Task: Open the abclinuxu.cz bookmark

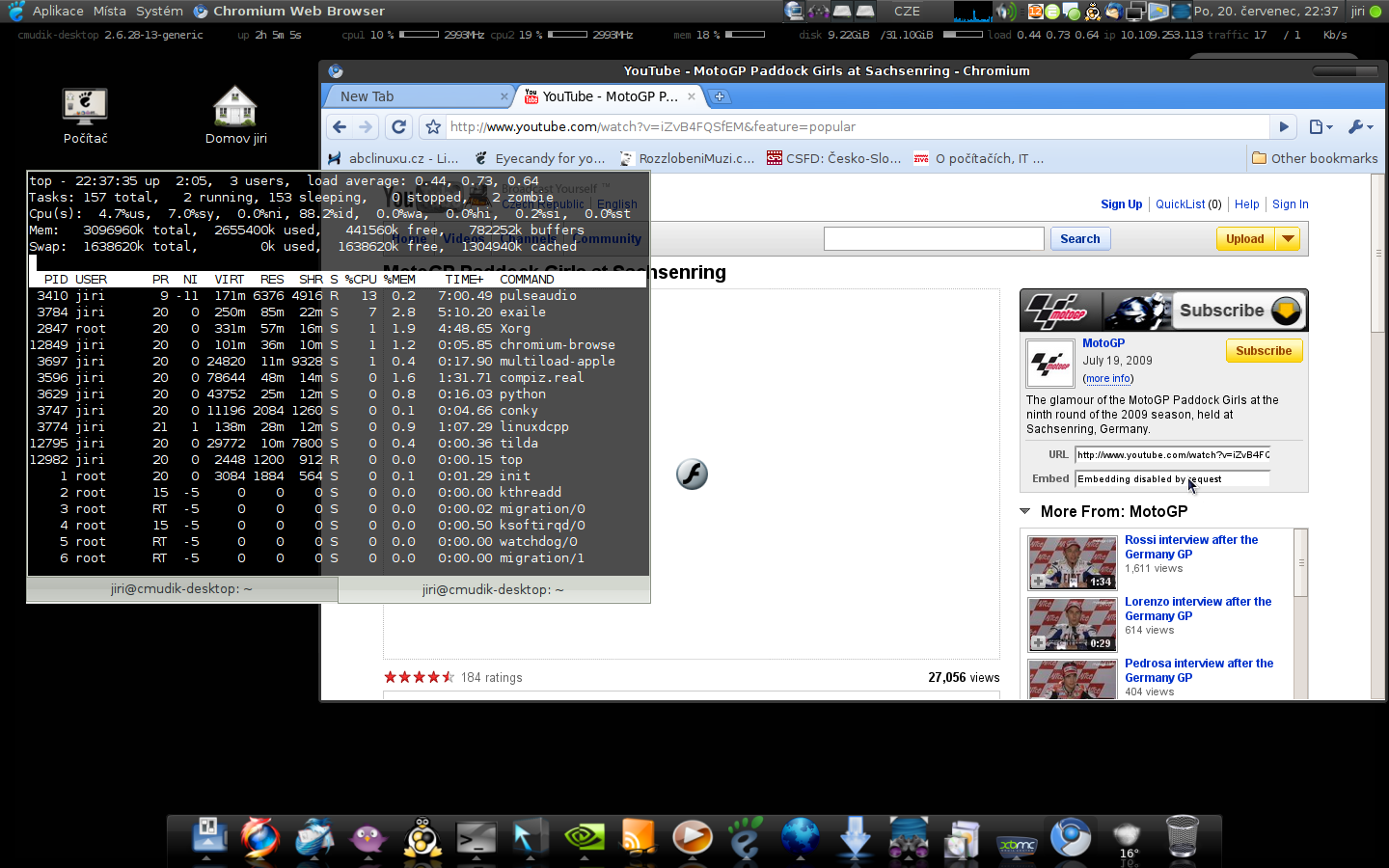Action: (394, 158)
